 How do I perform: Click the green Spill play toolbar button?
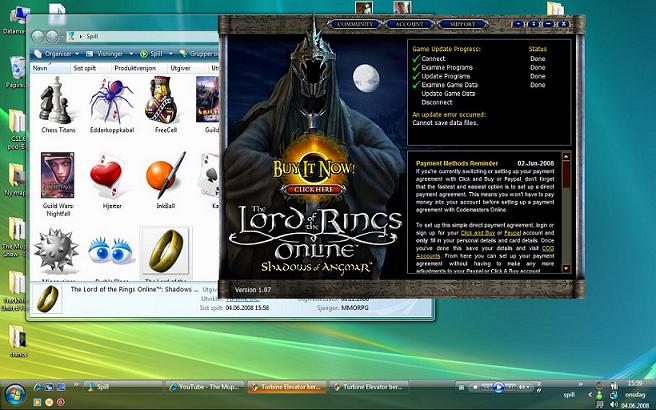[151, 54]
